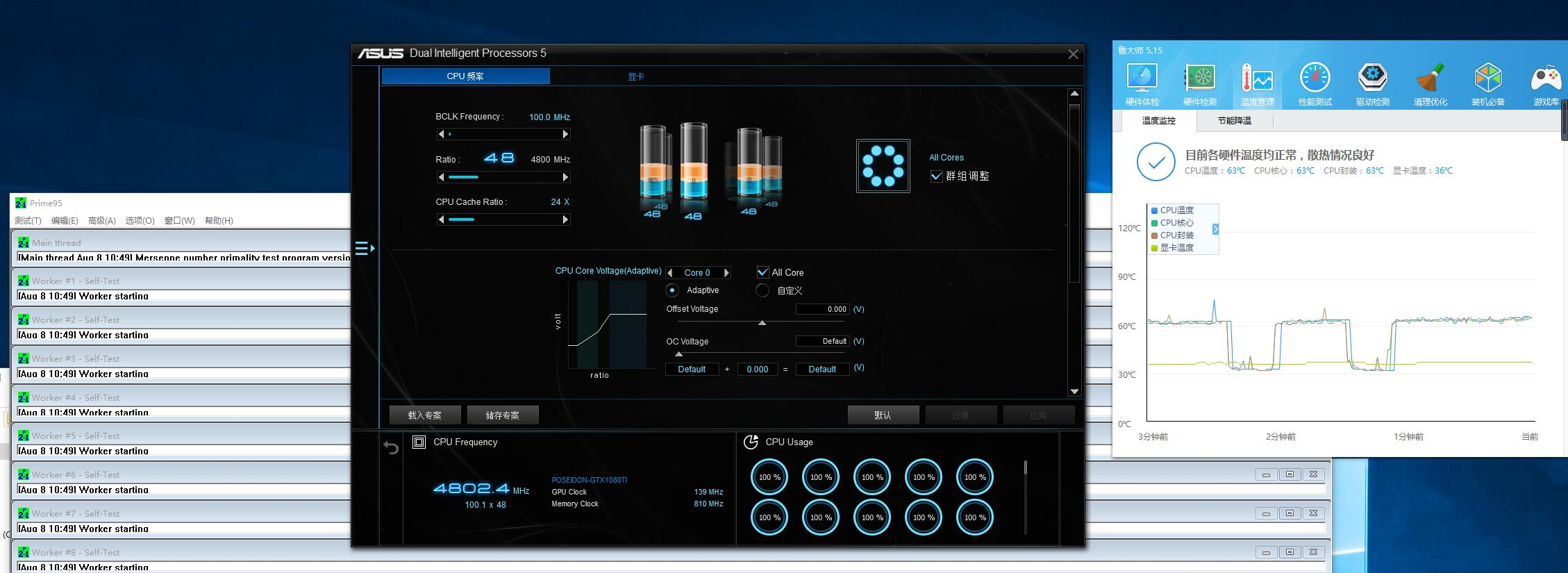Open Prime95 选项(O) menu
Screen dimensions: 1568x573
point(140,221)
